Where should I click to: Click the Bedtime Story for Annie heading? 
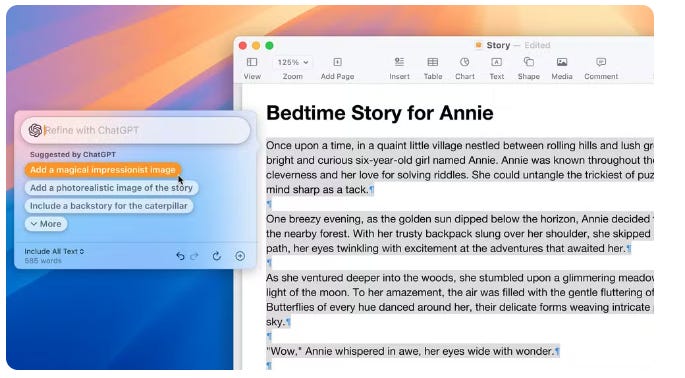tap(380, 113)
